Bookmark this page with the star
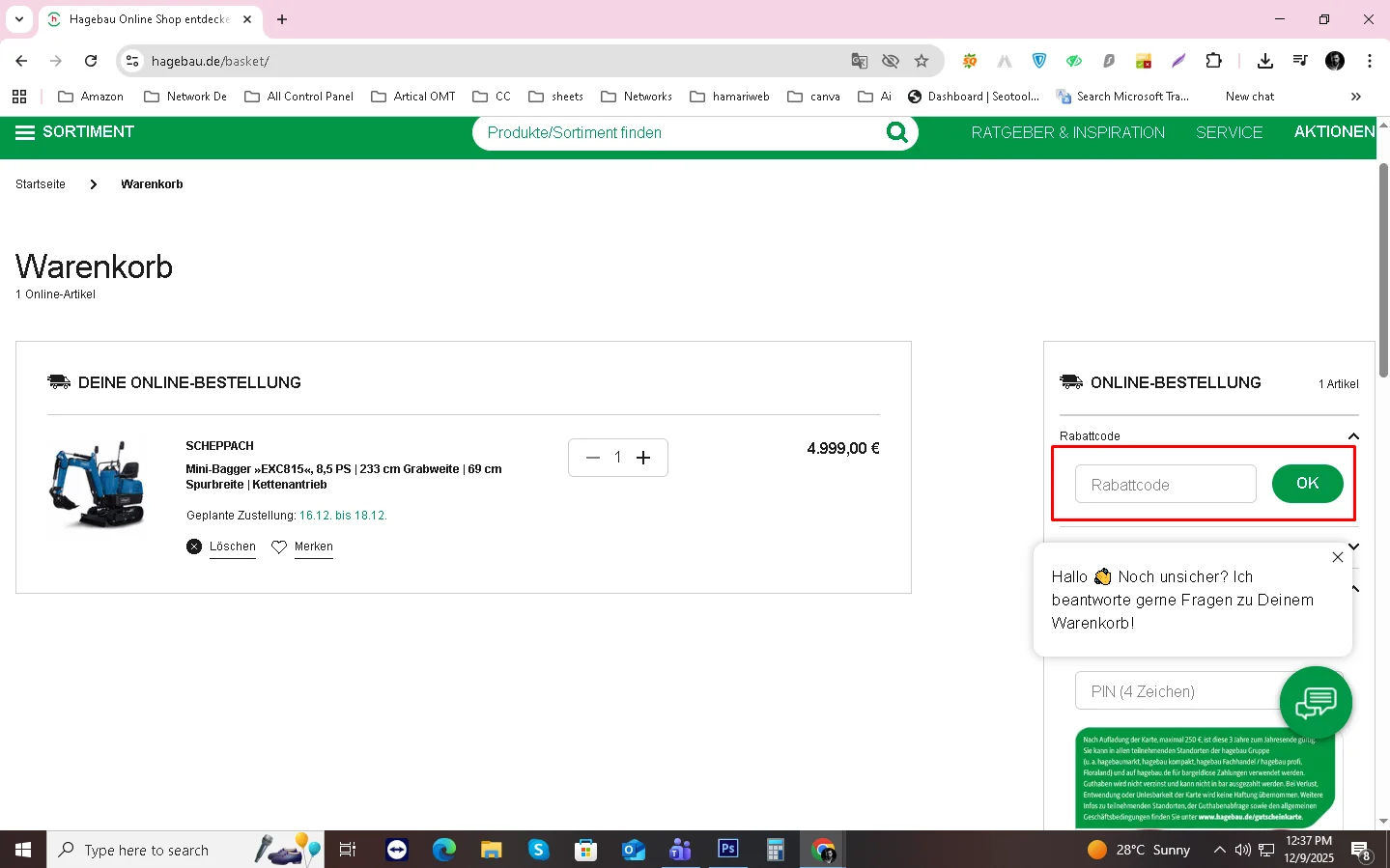The width and height of the screenshot is (1390, 868). coord(922,61)
